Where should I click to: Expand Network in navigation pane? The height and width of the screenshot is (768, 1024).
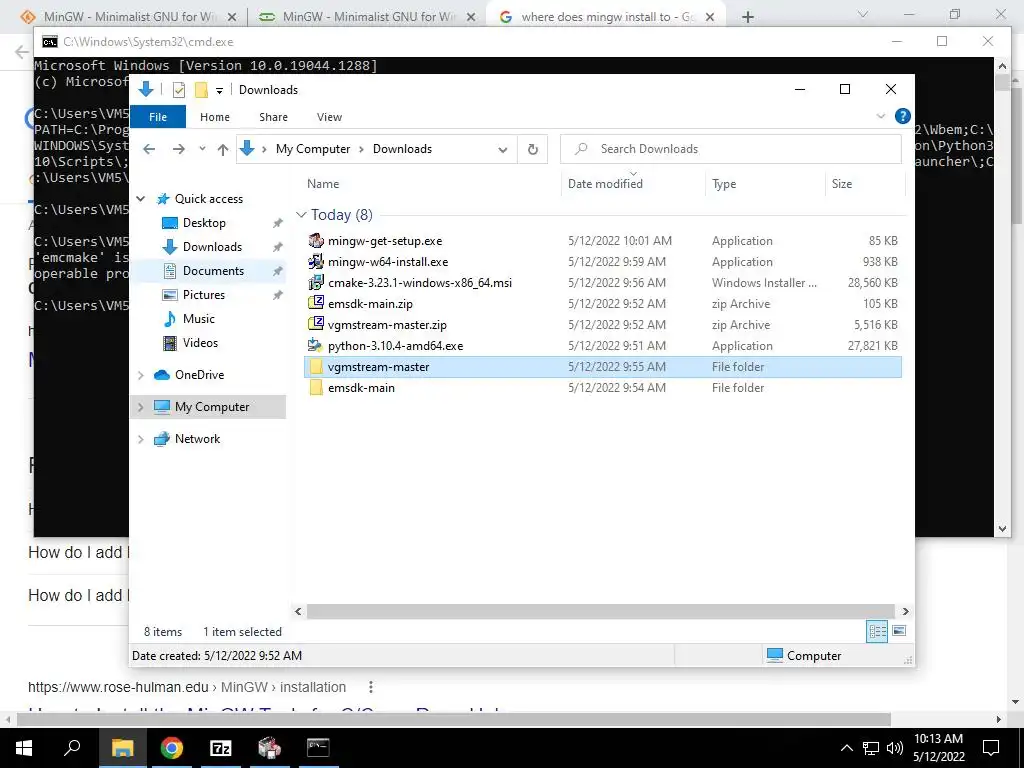140,439
